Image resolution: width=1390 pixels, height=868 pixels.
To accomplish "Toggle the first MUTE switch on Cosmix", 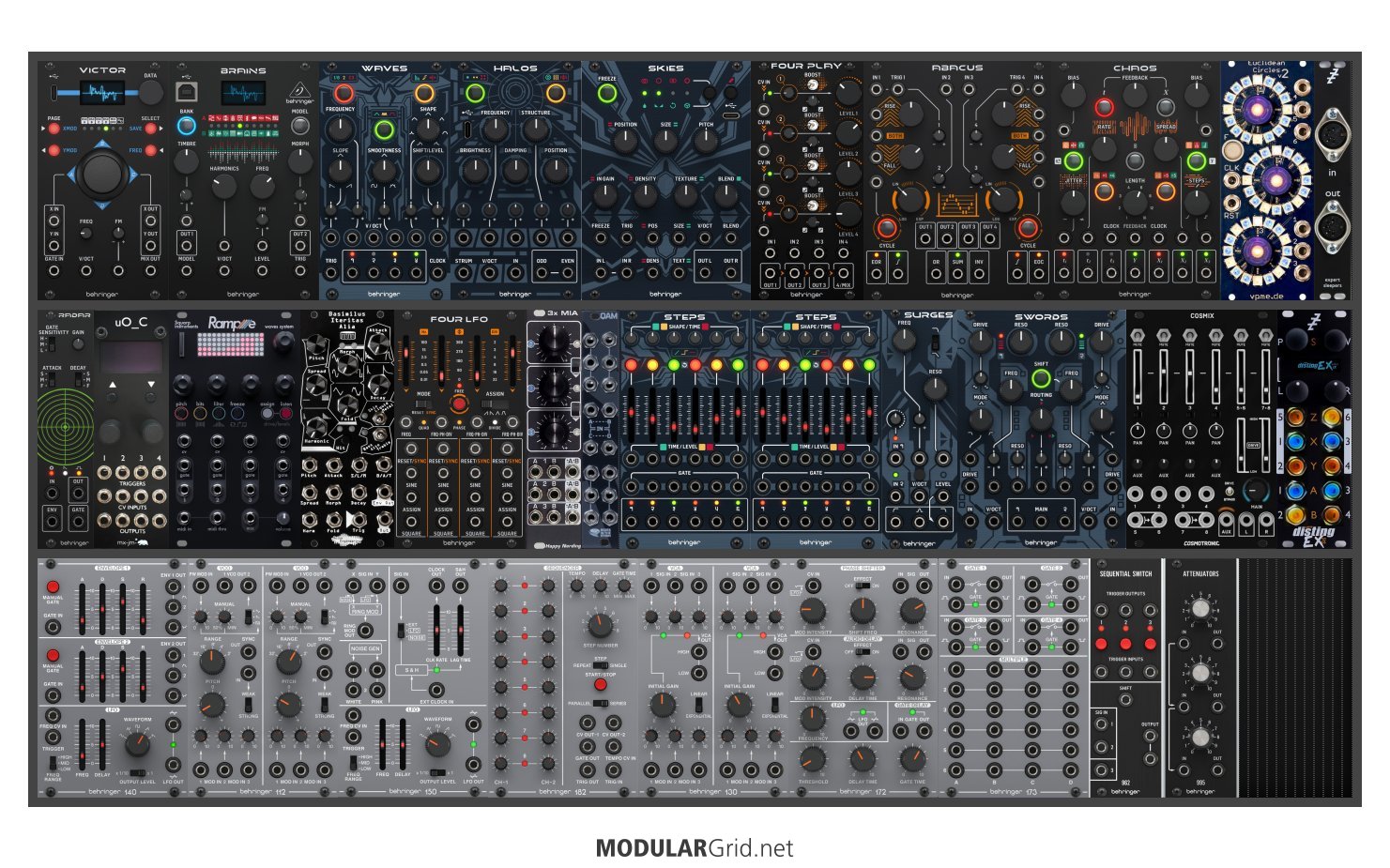I will click(1138, 336).
